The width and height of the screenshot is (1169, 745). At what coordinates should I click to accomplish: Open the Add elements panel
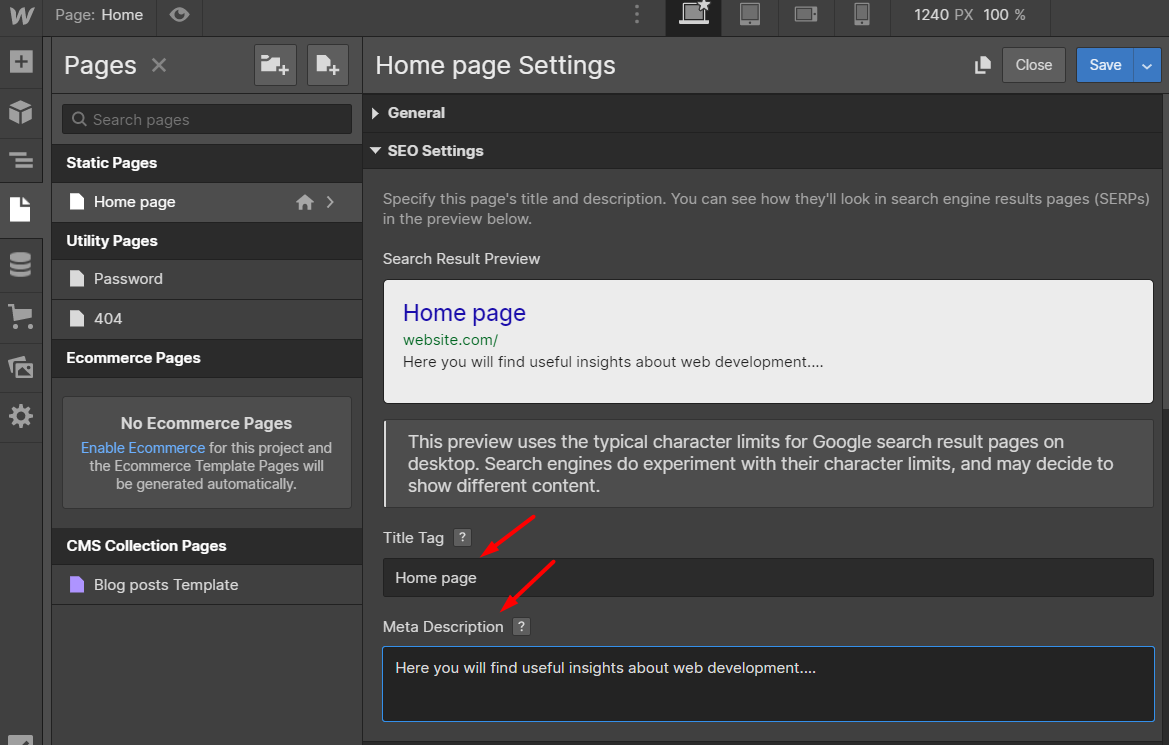[x=21, y=62]
